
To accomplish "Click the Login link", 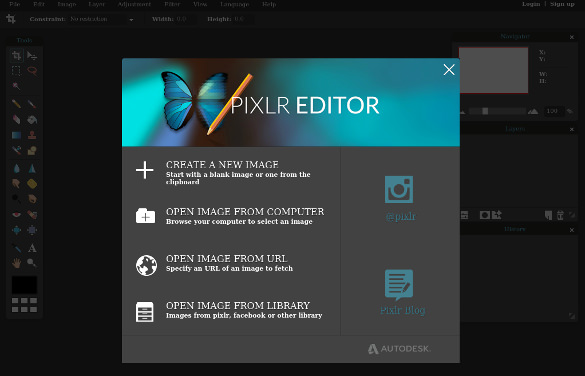I will click(x=531, y=4).
